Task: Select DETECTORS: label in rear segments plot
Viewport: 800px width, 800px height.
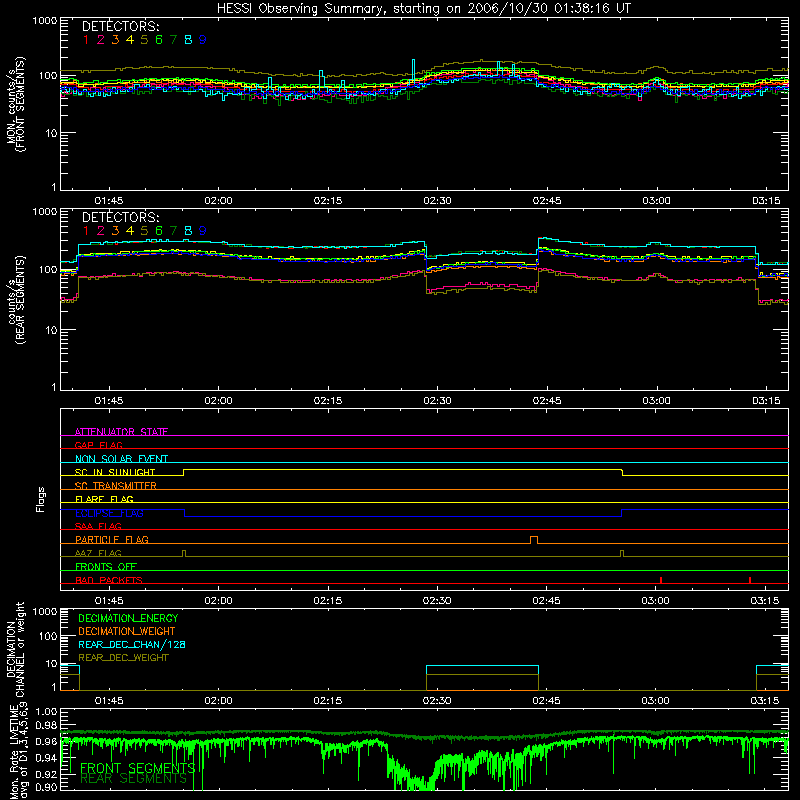Action: 120,217
